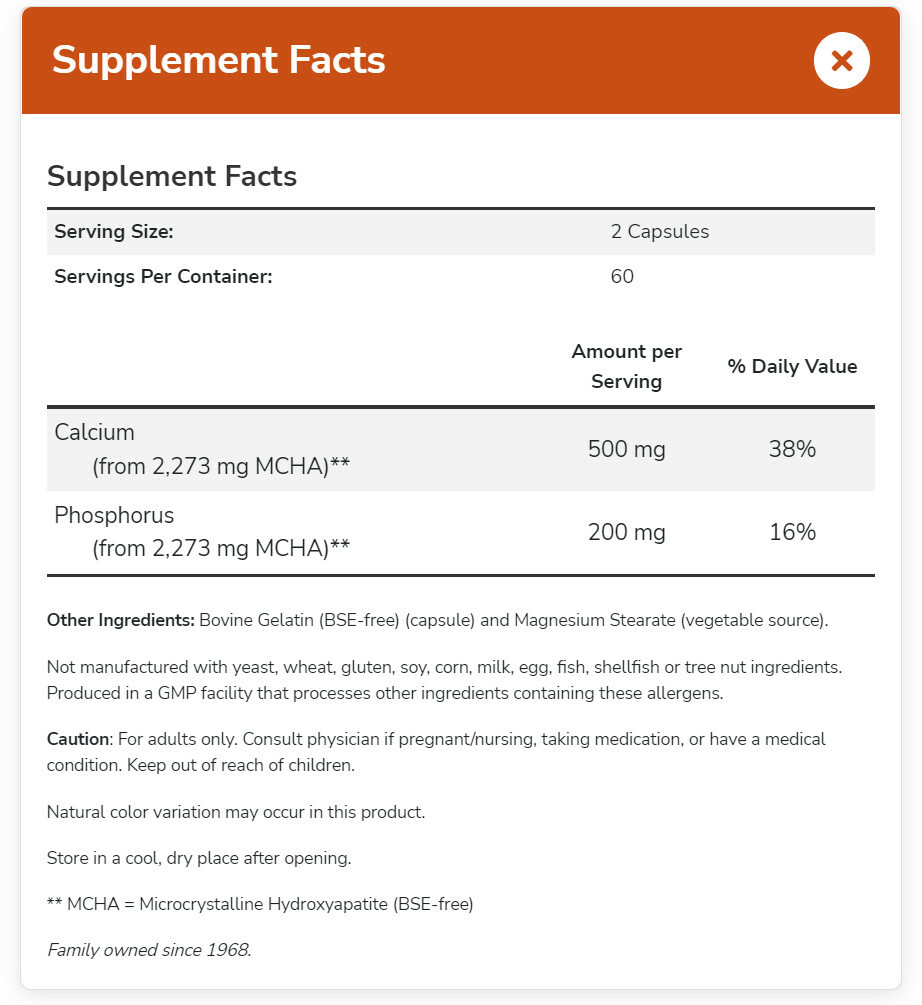Click the X icon in the orange header
Screen dimensions: 922x1005
[x=841, y=60]
